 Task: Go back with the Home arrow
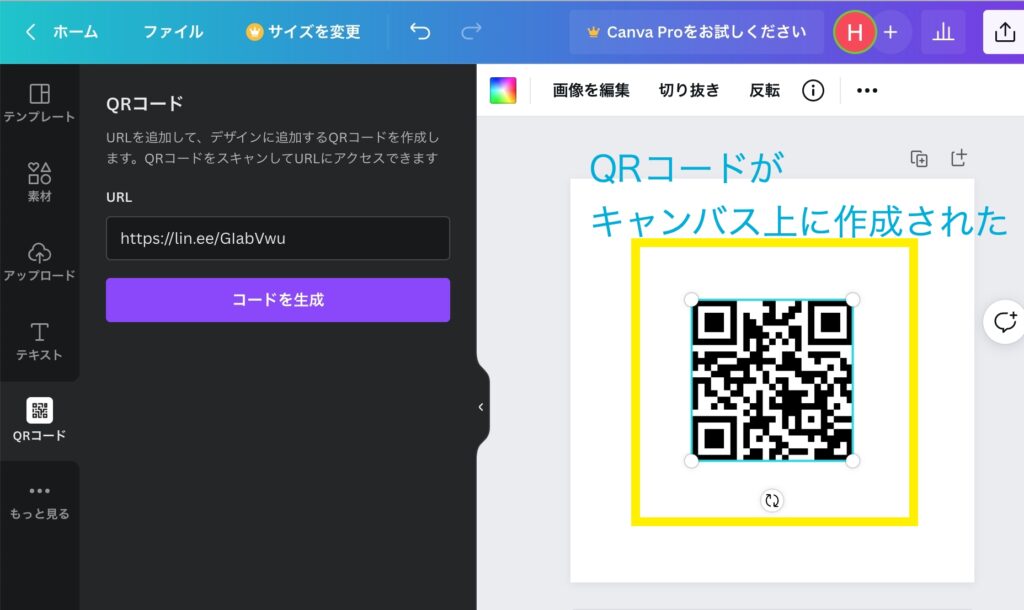tap(30, 32)
